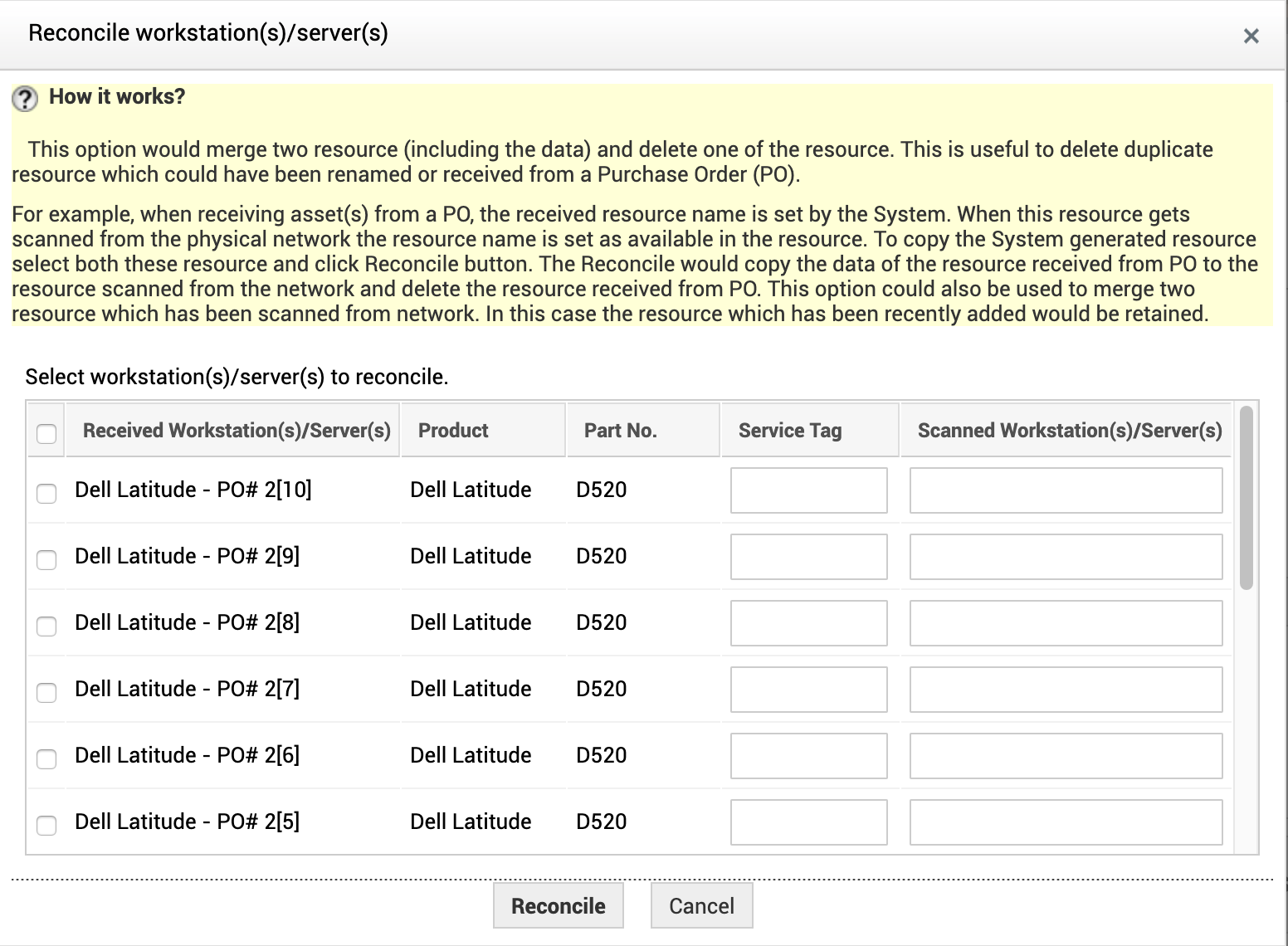Click the table's vertical scrollbar thumb

[x=1246, y=498]
